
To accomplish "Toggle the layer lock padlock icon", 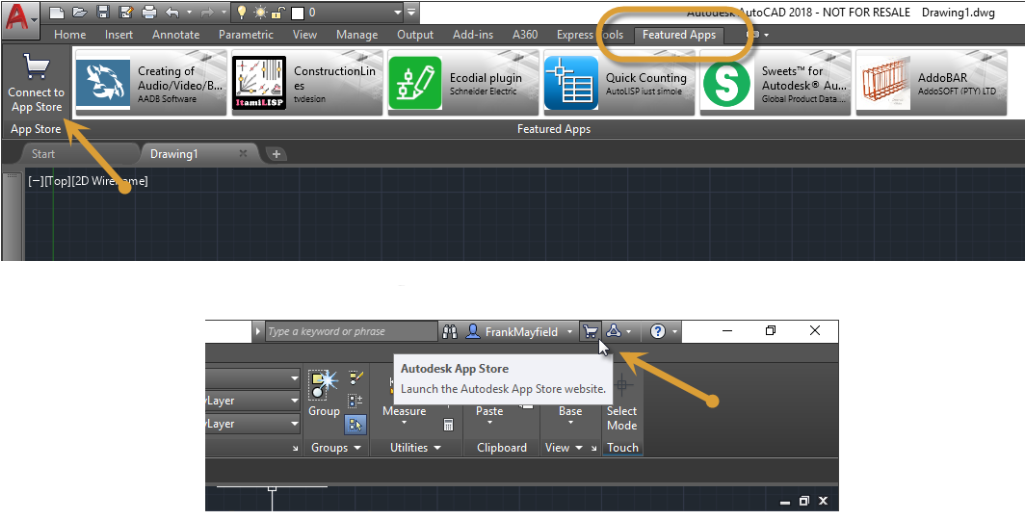I will (x=277, y=12).
